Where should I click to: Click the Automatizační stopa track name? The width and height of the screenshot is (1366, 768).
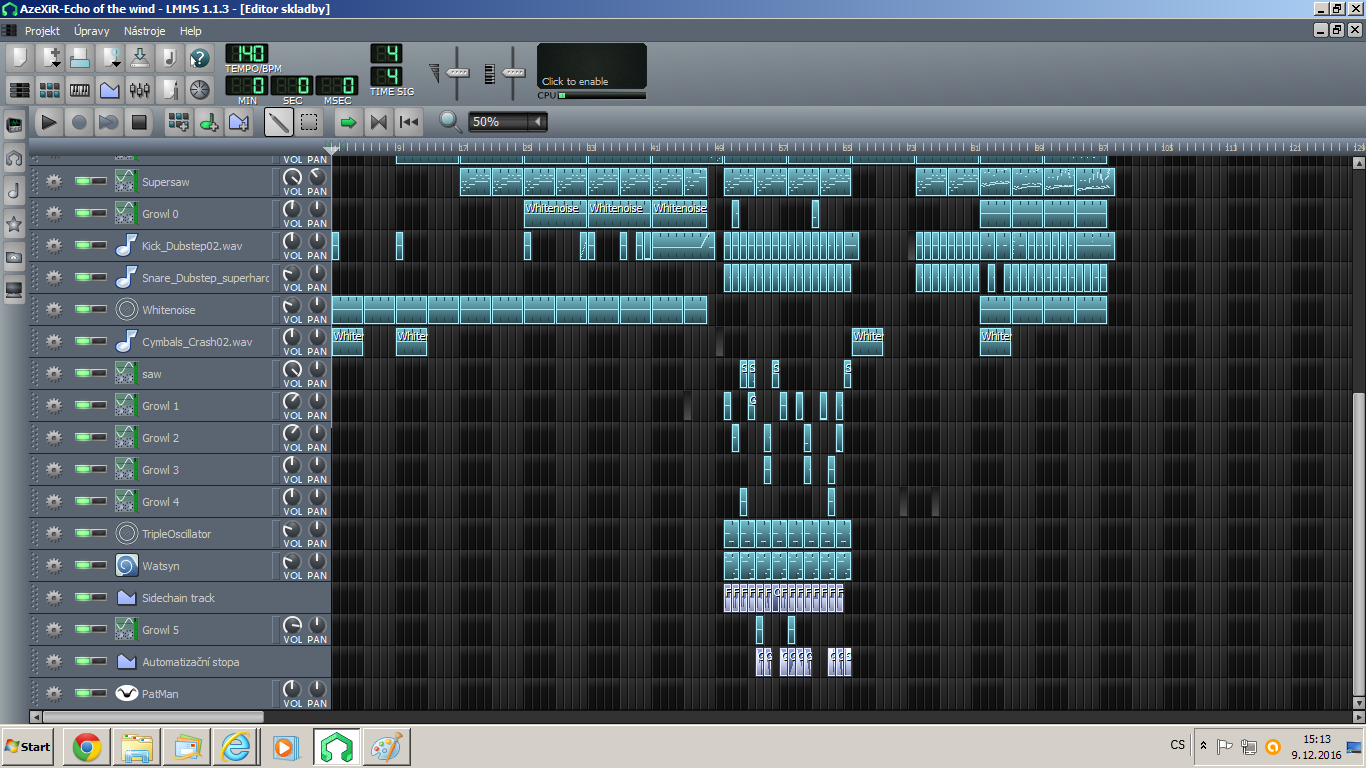(x=190, y=662)
